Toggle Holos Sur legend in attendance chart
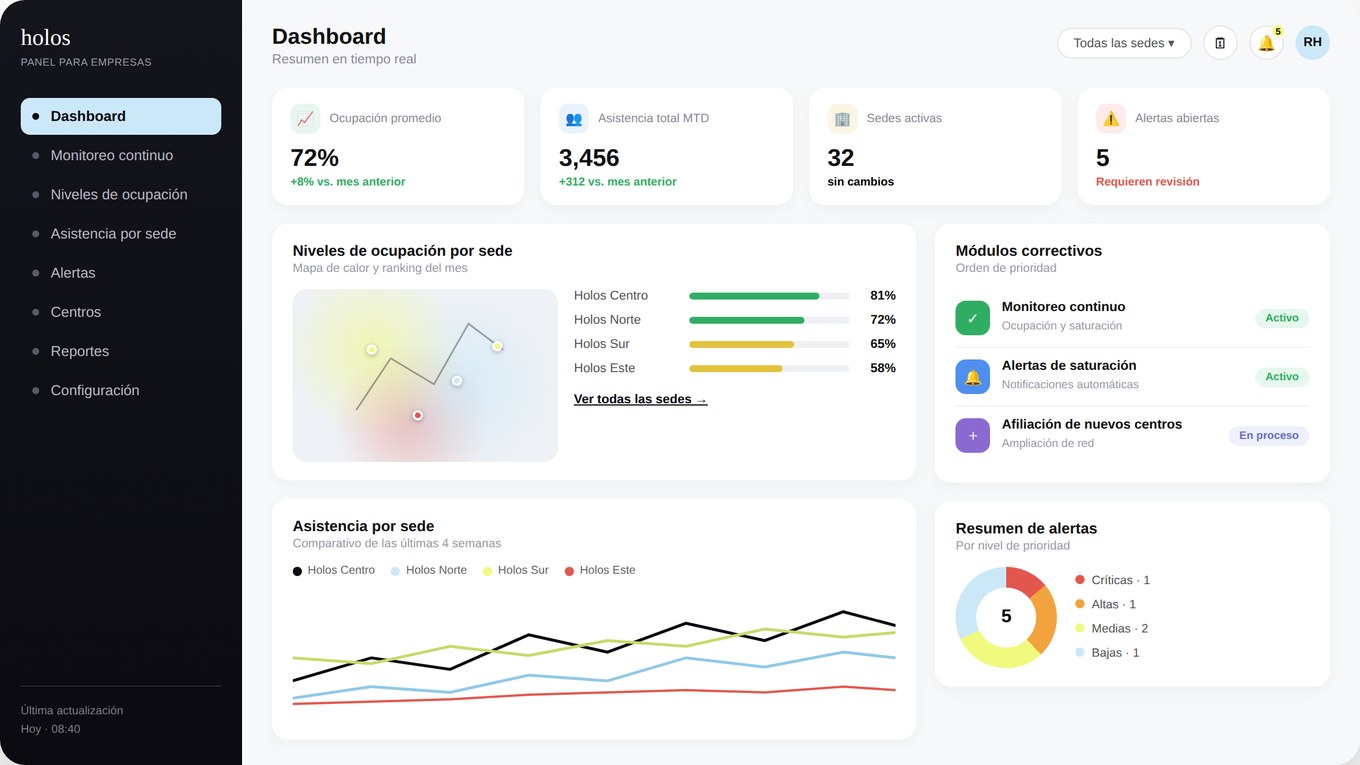1360x765 pixels. point(516,570)
